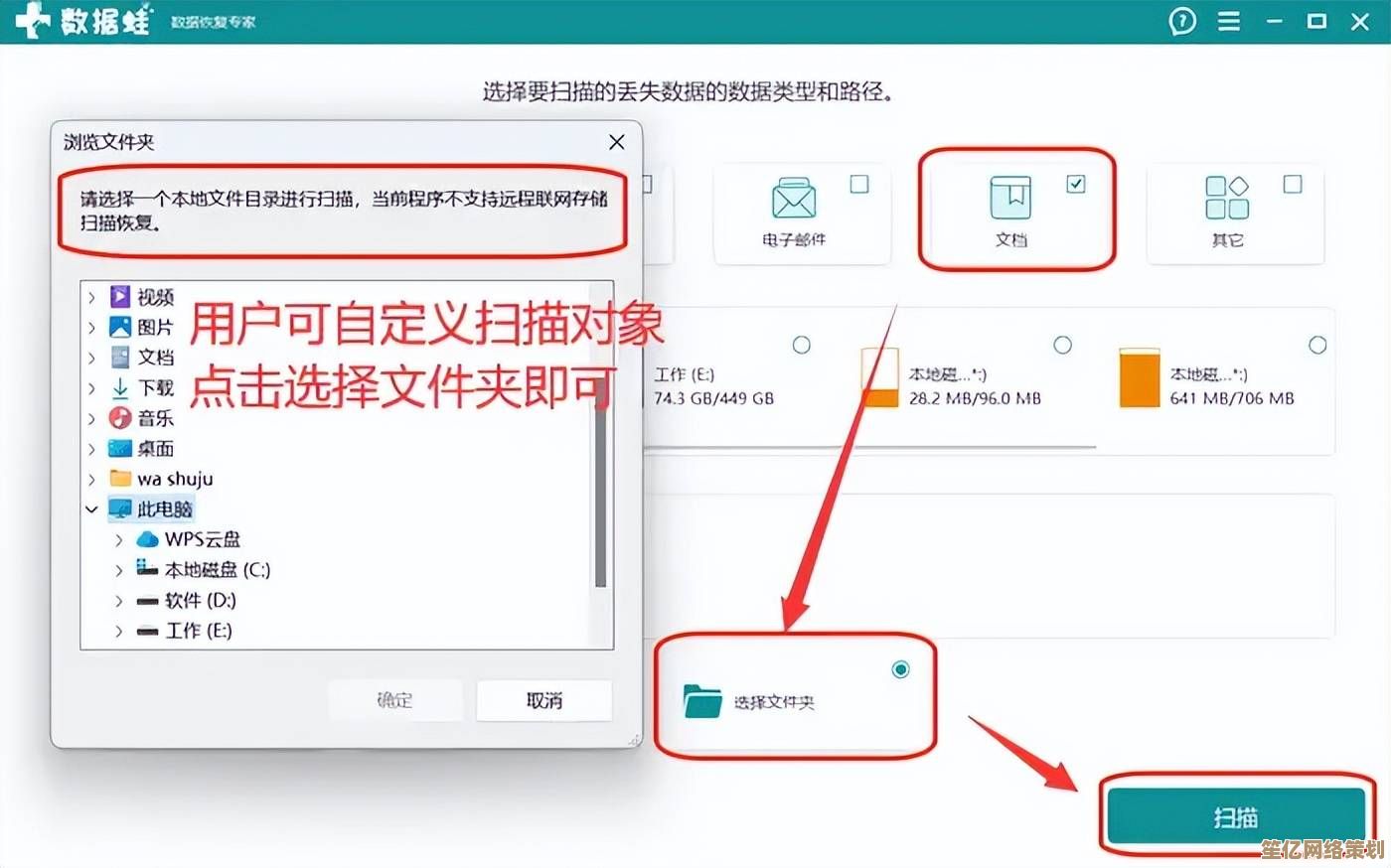Open the help question-mark icon
The image size is (1391, 868).
pos(1181,21)
